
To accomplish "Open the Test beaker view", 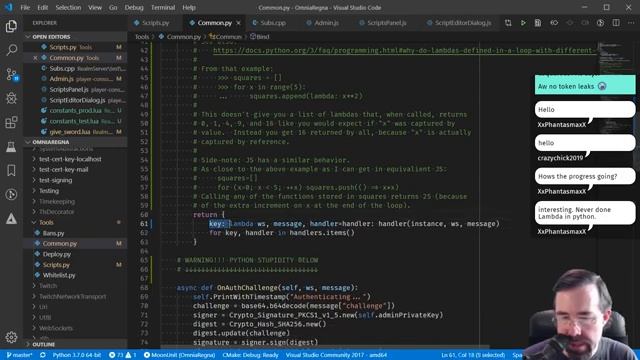I will [11, 147].
